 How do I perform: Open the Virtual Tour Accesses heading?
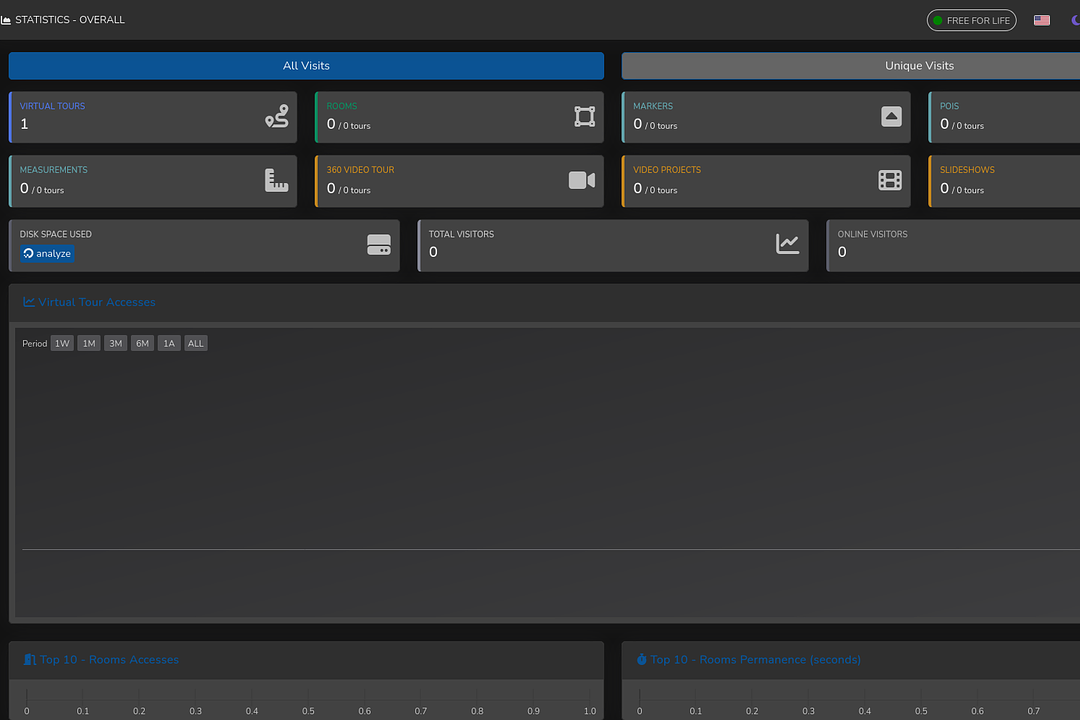[x=96, y=302]
